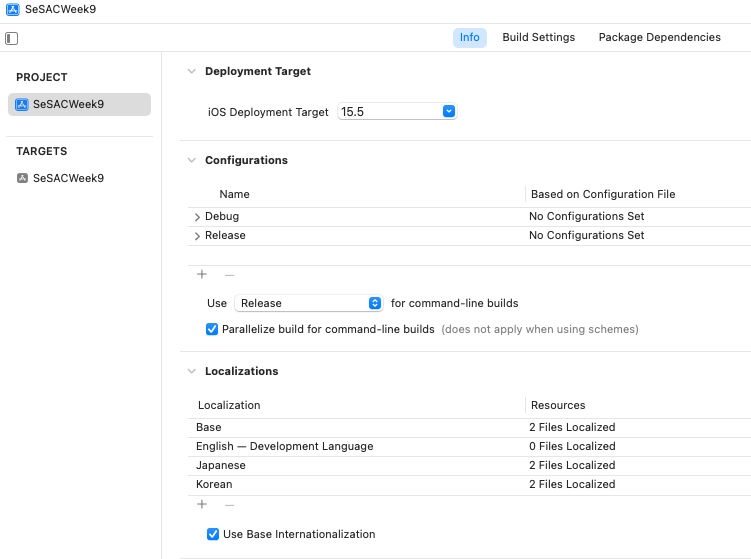Add a new configuration with the plus icon
751x559 pixels.
[x=202, y=274]
